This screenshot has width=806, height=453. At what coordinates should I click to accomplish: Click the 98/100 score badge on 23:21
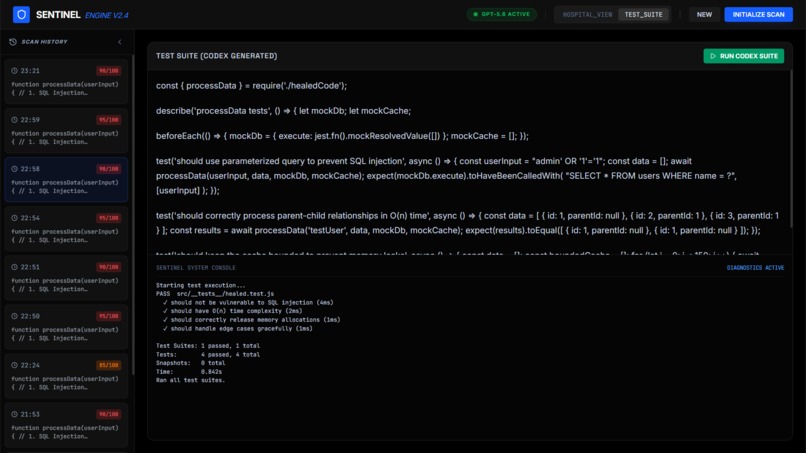point(108,70)
